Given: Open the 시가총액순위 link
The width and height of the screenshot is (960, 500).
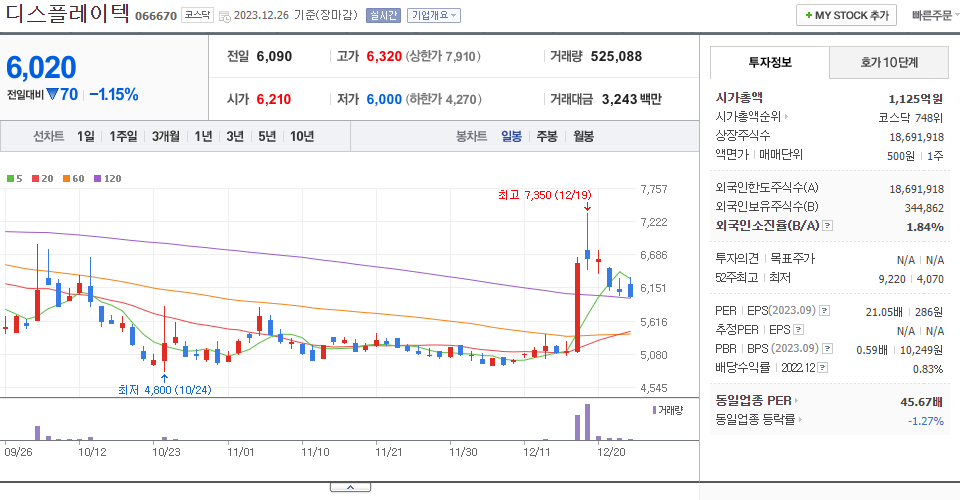Looking at the screenshot, I should point(751,116).
